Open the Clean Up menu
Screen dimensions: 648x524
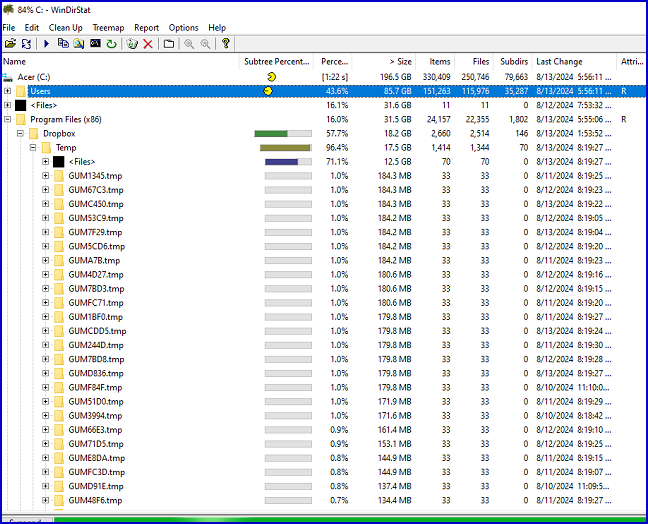[66, 28]
